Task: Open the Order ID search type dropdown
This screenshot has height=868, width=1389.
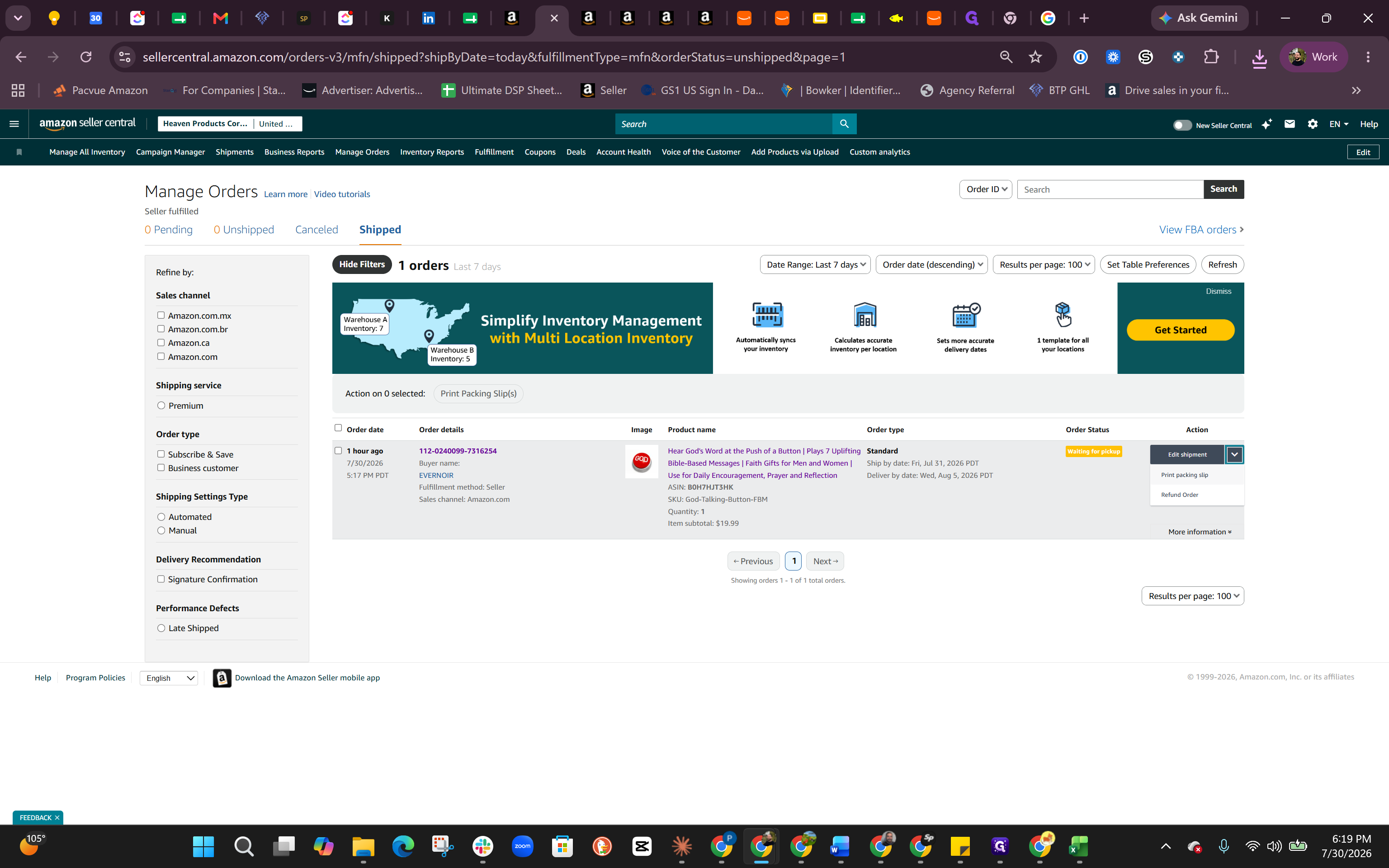Action: coord(986,189)
